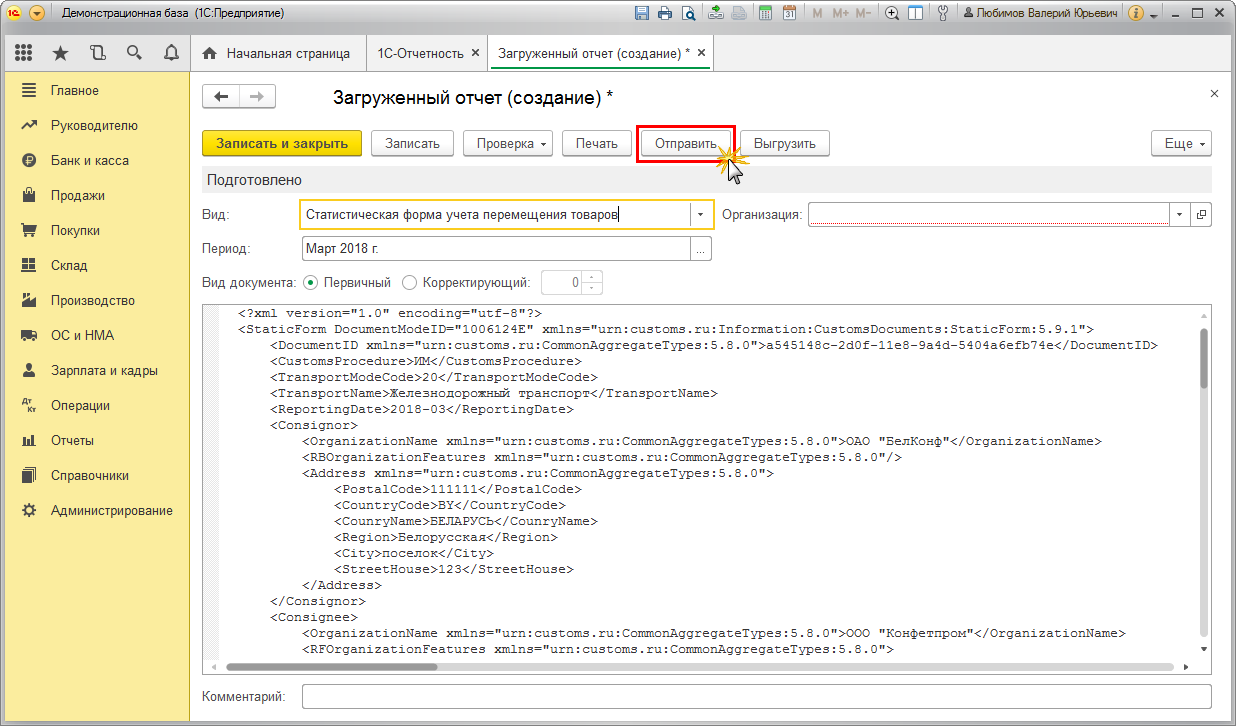Click the Вид field with Статистическая форма text
The image size is (1236, 726).
pos(495,214)
